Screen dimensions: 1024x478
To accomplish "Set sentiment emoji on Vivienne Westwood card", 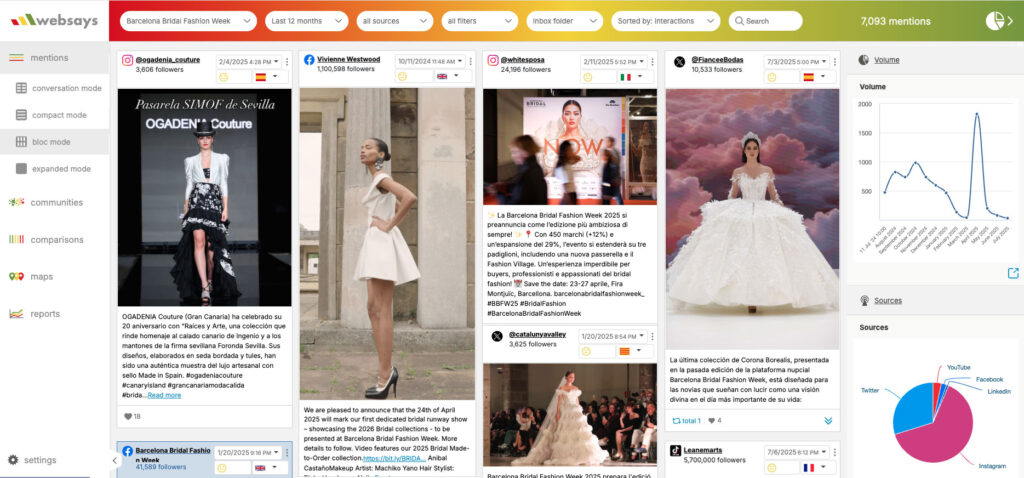I will click(402, 76).
